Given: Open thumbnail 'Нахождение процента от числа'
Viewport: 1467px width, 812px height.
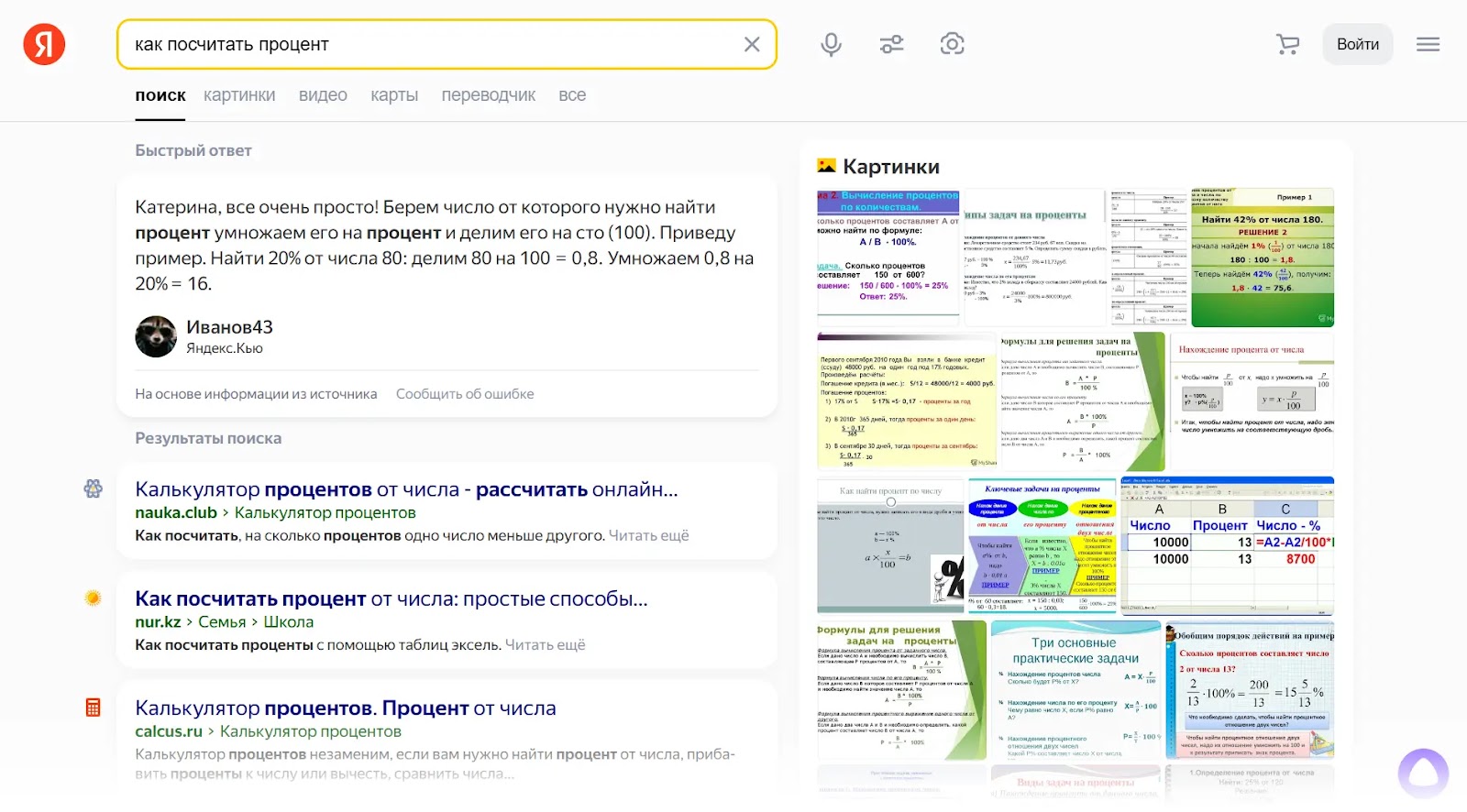Looking at the screenshot, I should [1252, 401].
